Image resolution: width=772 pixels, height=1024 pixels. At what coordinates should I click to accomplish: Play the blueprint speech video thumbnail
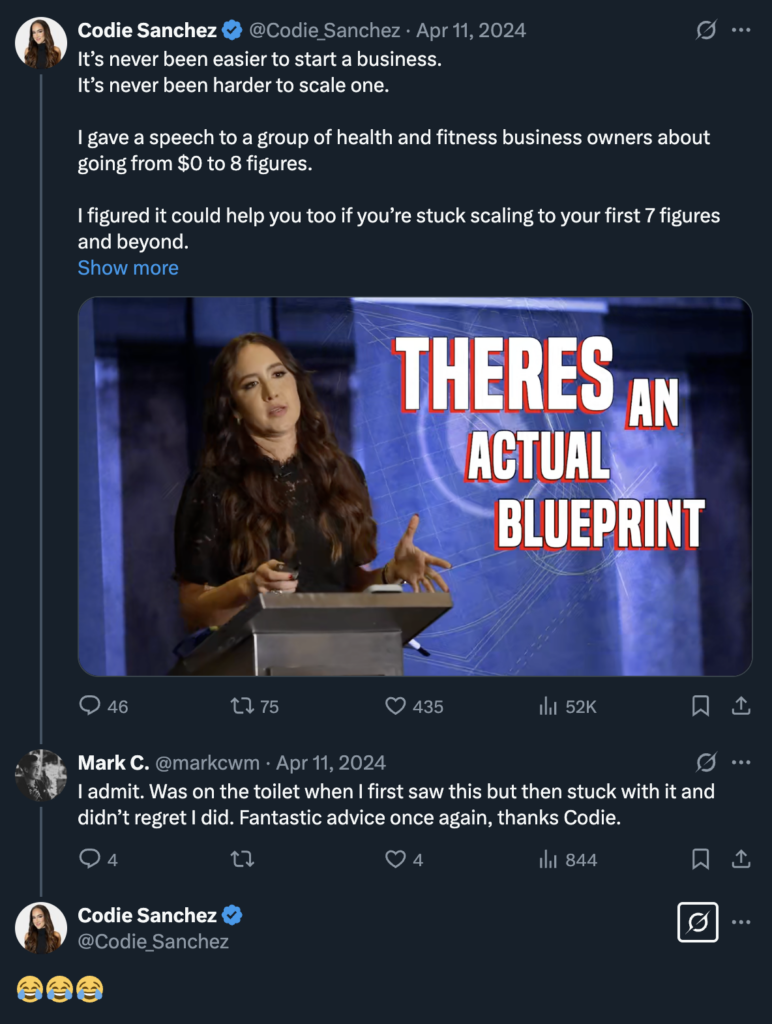point(413,486)
